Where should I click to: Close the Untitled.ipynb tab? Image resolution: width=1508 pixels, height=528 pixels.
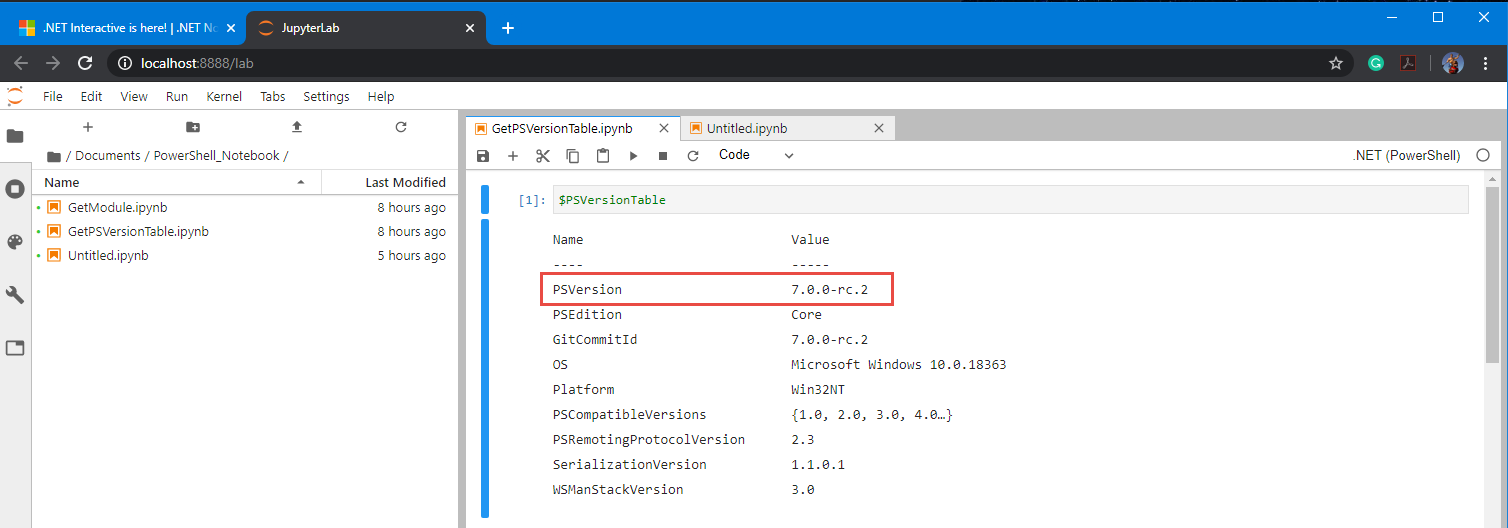click(879, 128)
